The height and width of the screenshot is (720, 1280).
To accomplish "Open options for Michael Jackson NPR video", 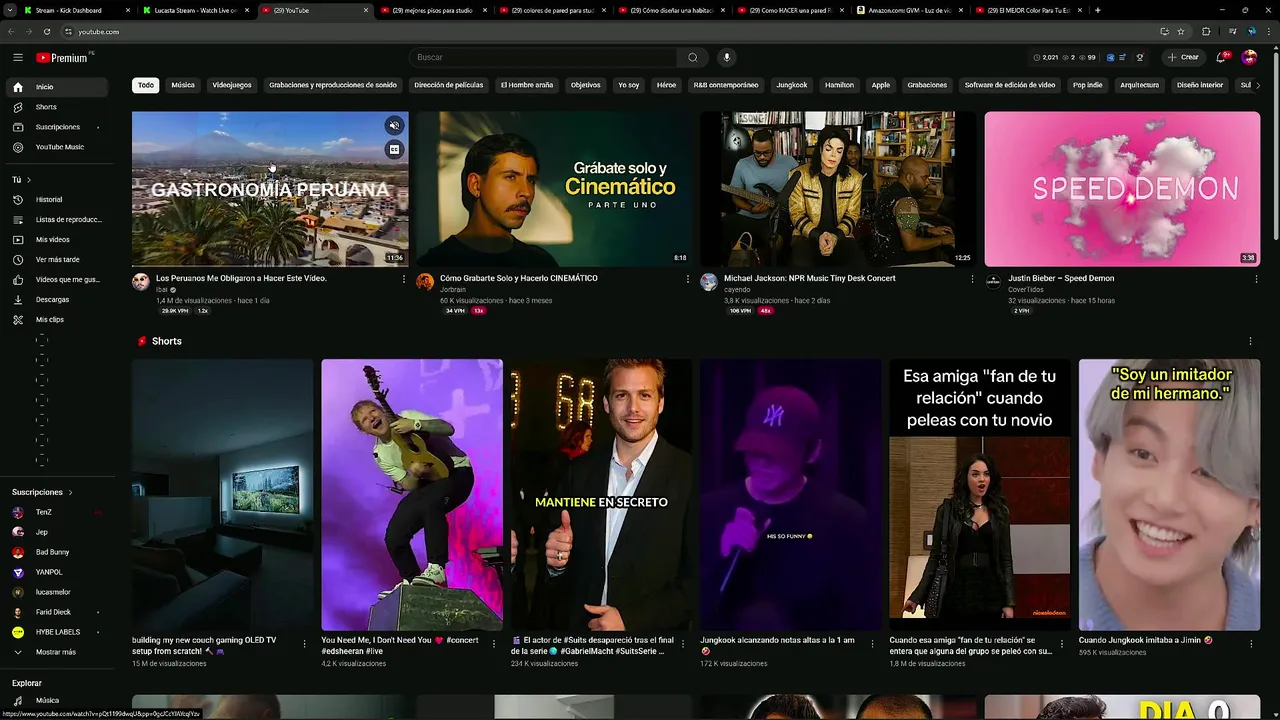I will [972, 279].
